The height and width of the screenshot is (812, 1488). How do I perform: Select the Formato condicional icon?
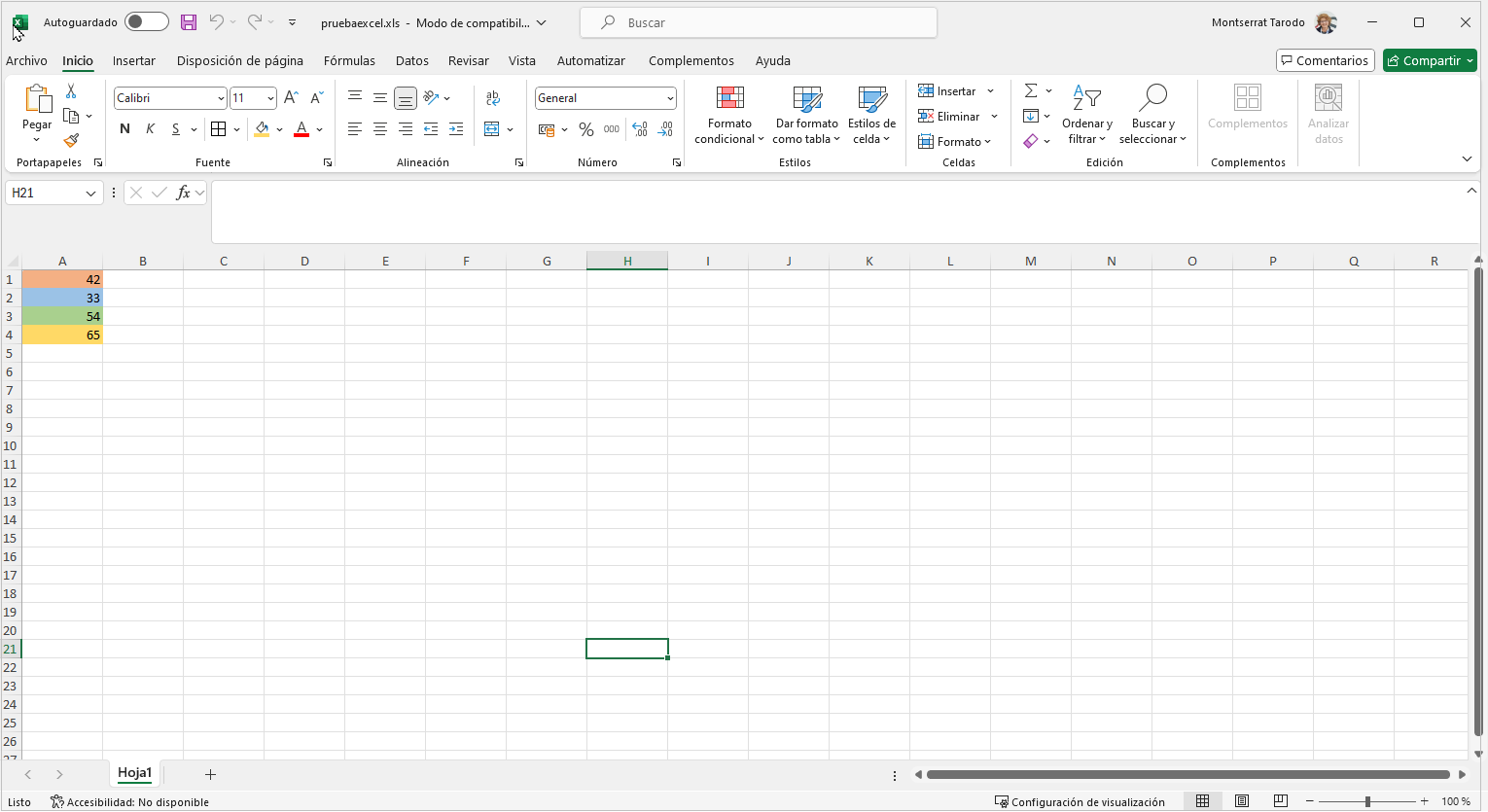[x=728, y=114]
